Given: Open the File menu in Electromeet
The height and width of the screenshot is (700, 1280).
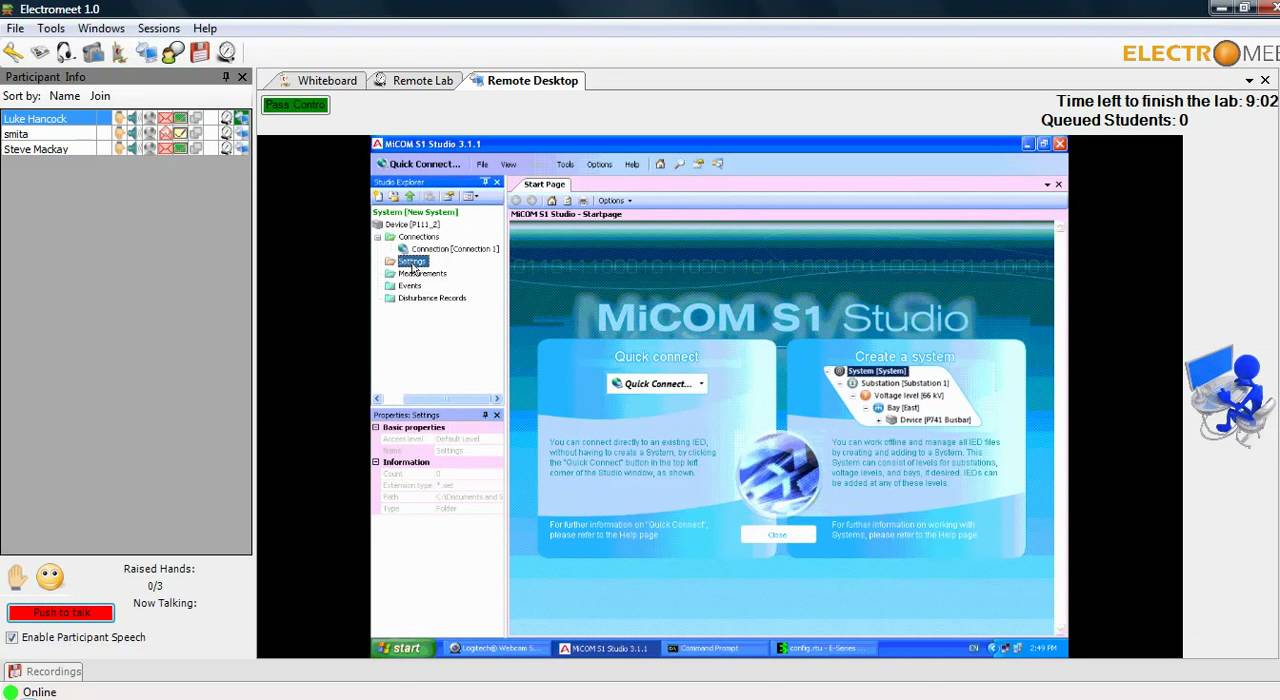Looking at the screenshot, I should [15, 29].
